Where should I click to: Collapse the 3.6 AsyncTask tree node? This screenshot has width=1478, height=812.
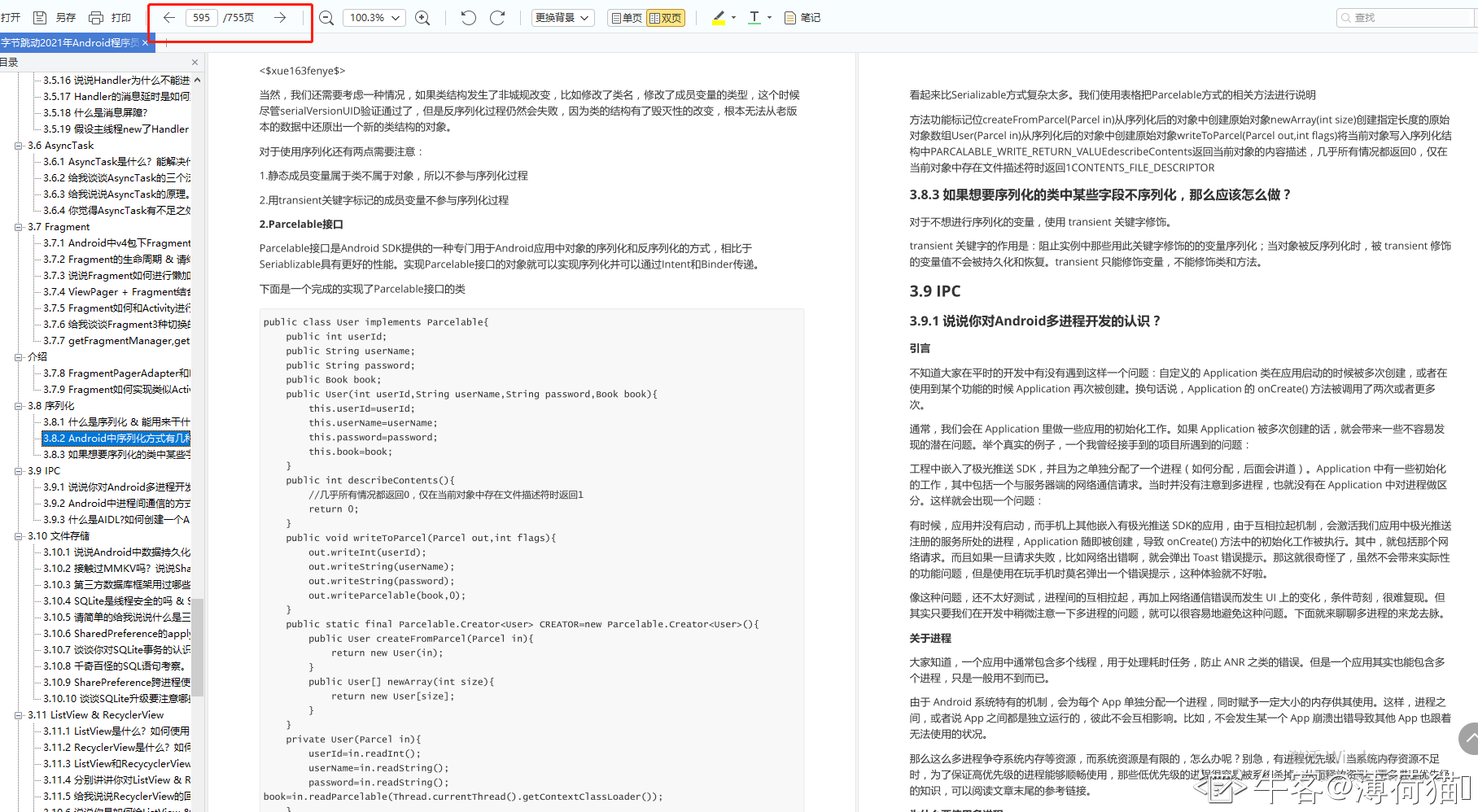(18, 146)
